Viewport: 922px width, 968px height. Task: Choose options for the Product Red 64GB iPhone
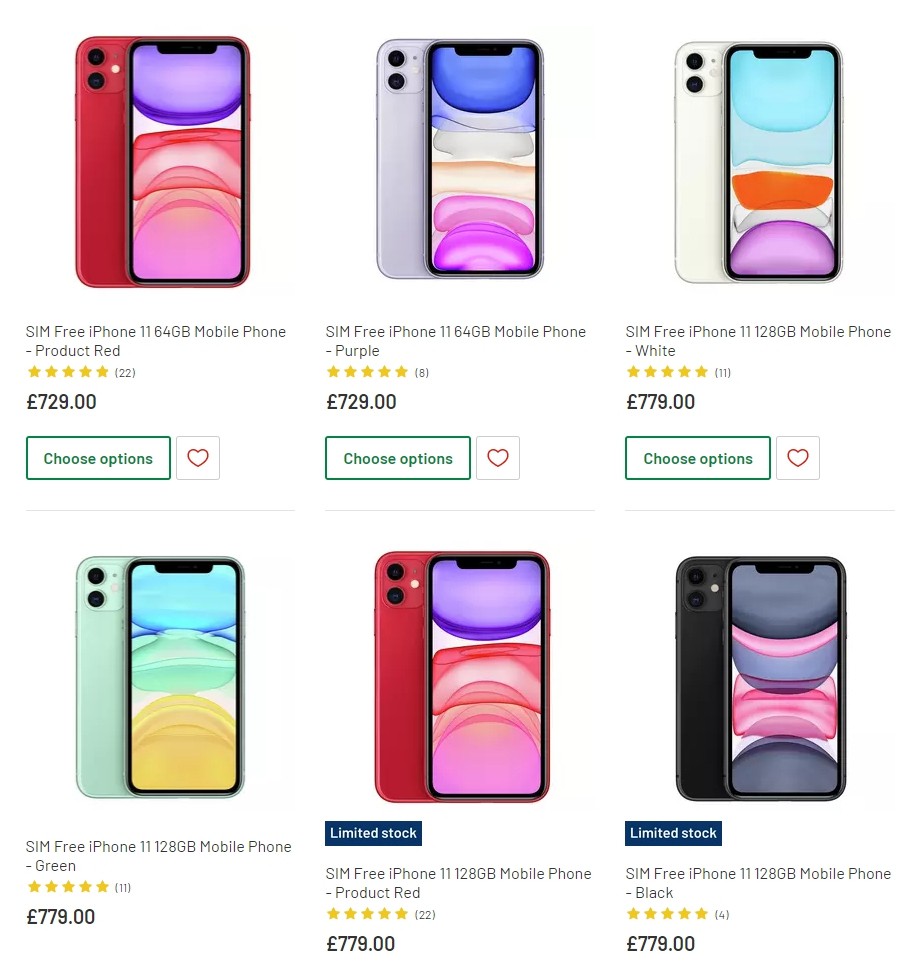(98, 458)
